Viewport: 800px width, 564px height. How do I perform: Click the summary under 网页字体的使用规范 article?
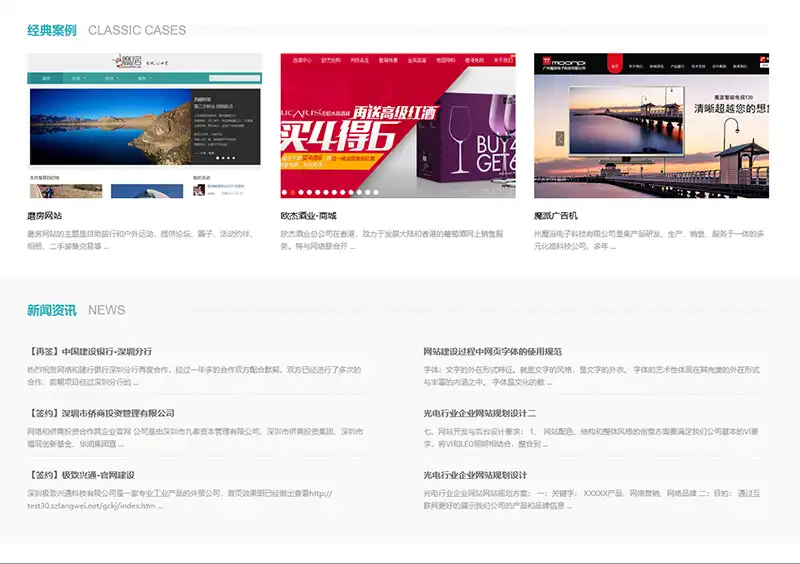(x=590, y=375)
